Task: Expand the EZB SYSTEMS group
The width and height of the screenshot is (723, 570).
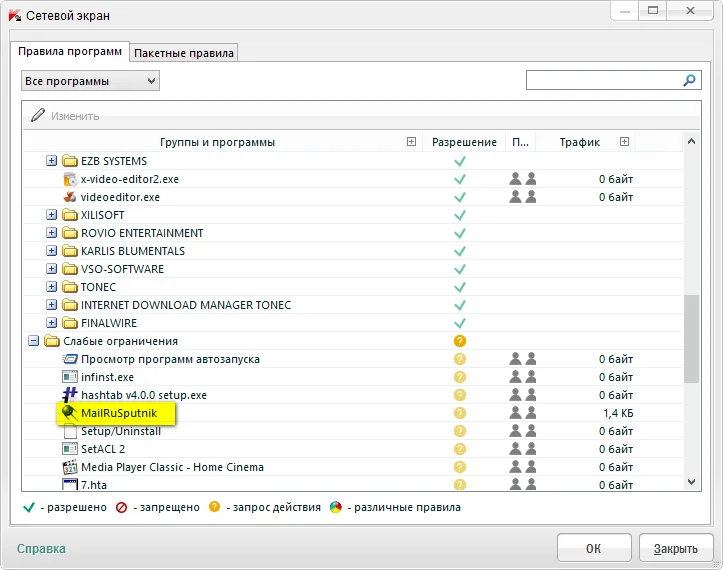Action: click(x=52, y=161)
